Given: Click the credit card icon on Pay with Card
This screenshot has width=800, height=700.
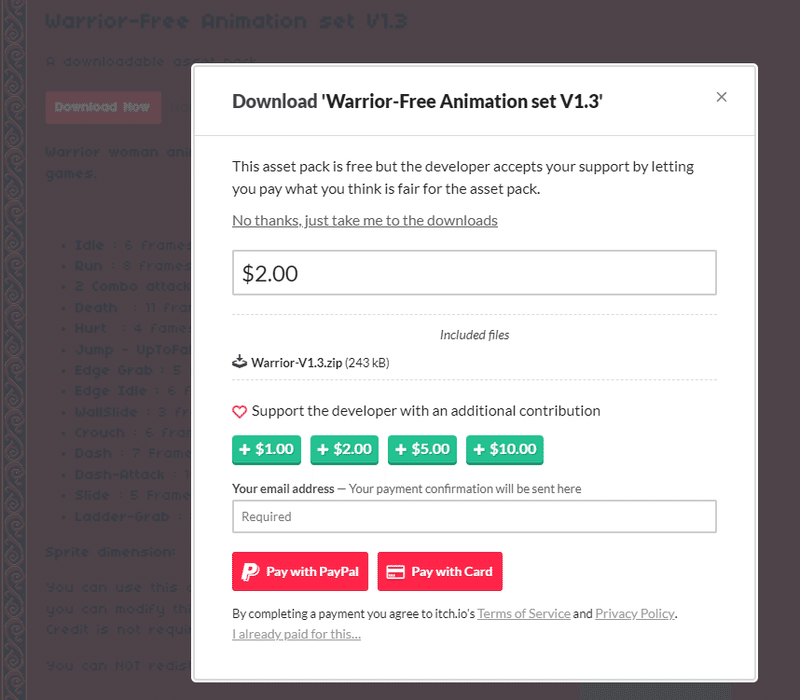Looking at the screenshot, I should [x=397, y=571].
